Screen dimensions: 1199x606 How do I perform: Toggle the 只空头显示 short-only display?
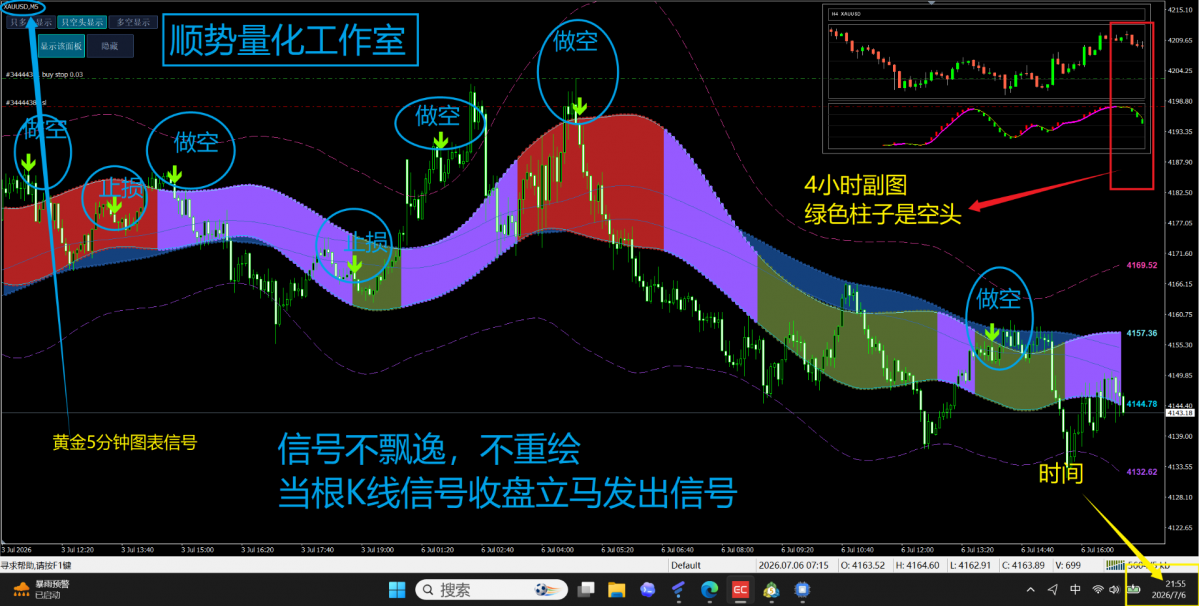click(x=82, y=22)
